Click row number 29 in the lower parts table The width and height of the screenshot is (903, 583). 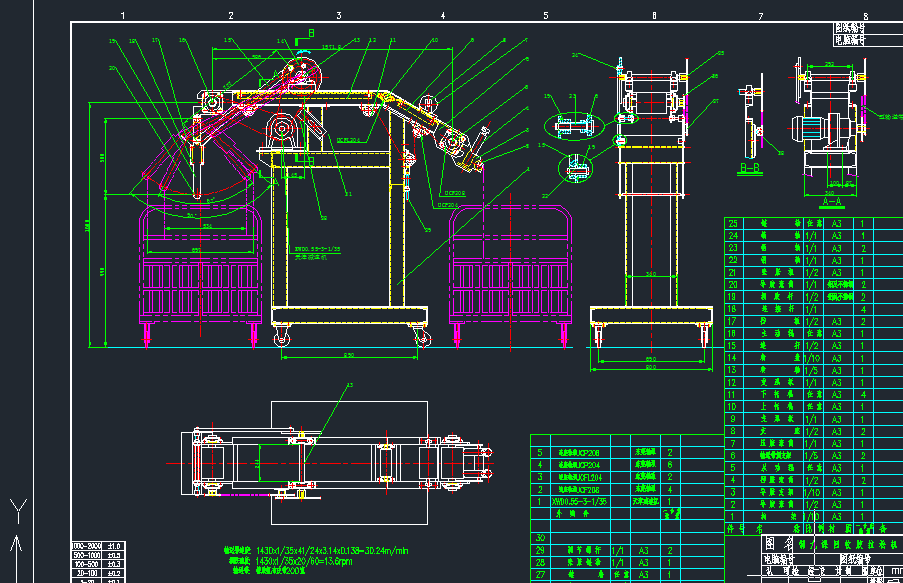point(540,550)
